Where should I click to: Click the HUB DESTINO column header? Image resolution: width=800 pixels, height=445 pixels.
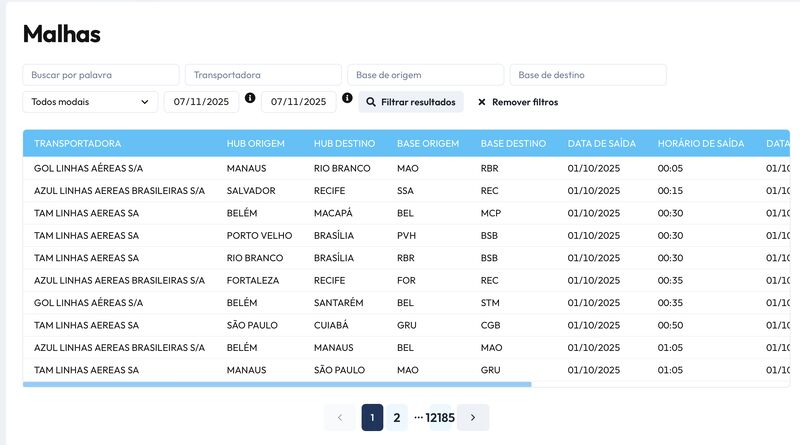pyautogui.click(x=344, y=143)
